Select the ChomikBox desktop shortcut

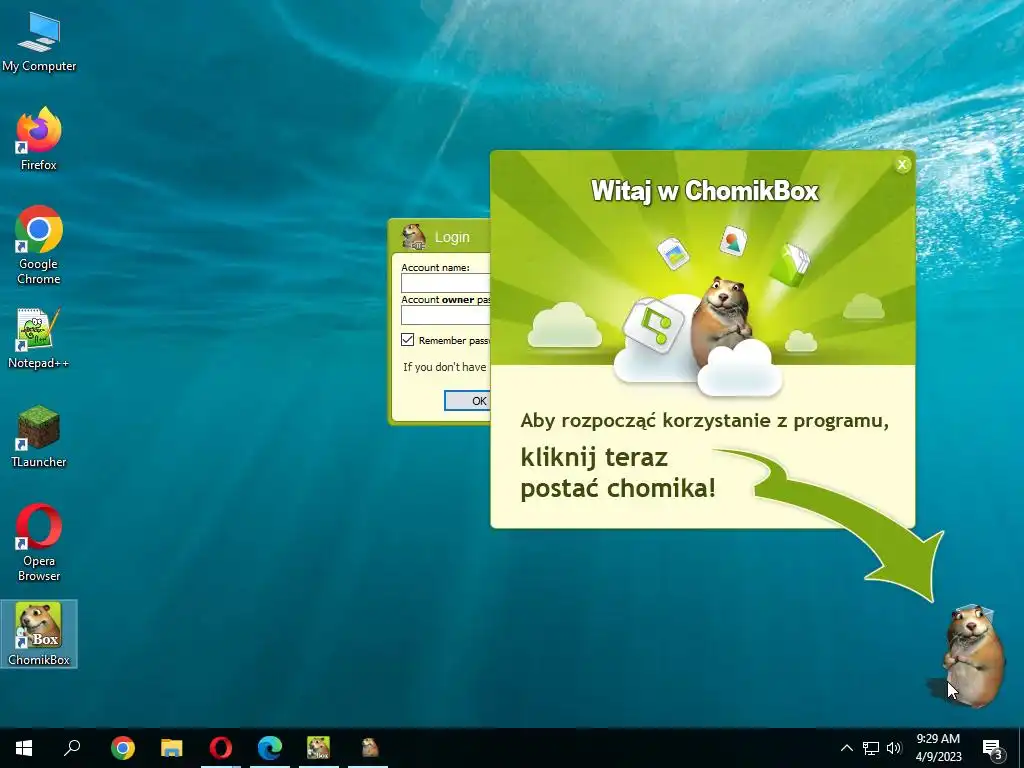[x=39, y=633]
